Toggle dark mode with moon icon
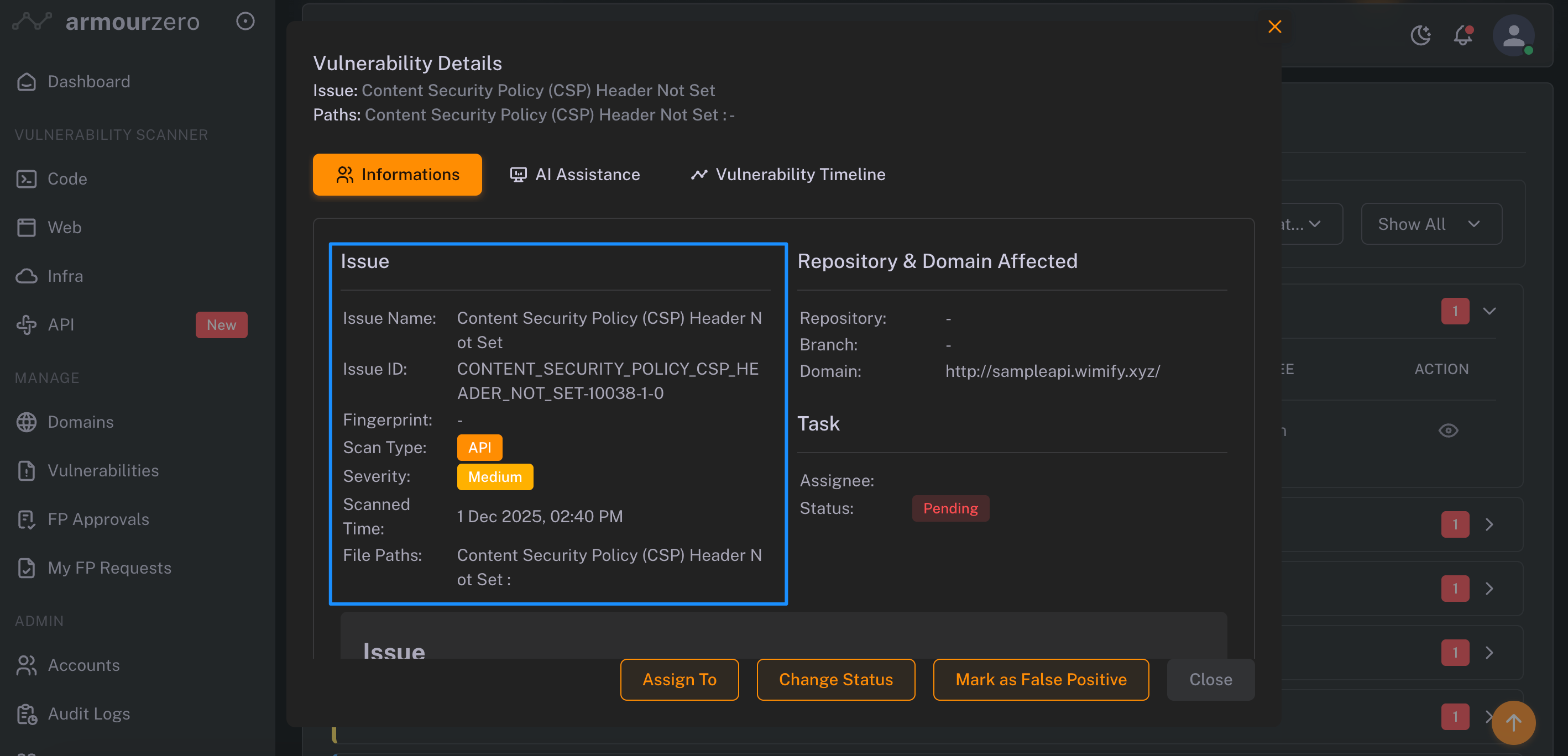This screenshot has height=756, width=1568. (x=1421, y=35)
